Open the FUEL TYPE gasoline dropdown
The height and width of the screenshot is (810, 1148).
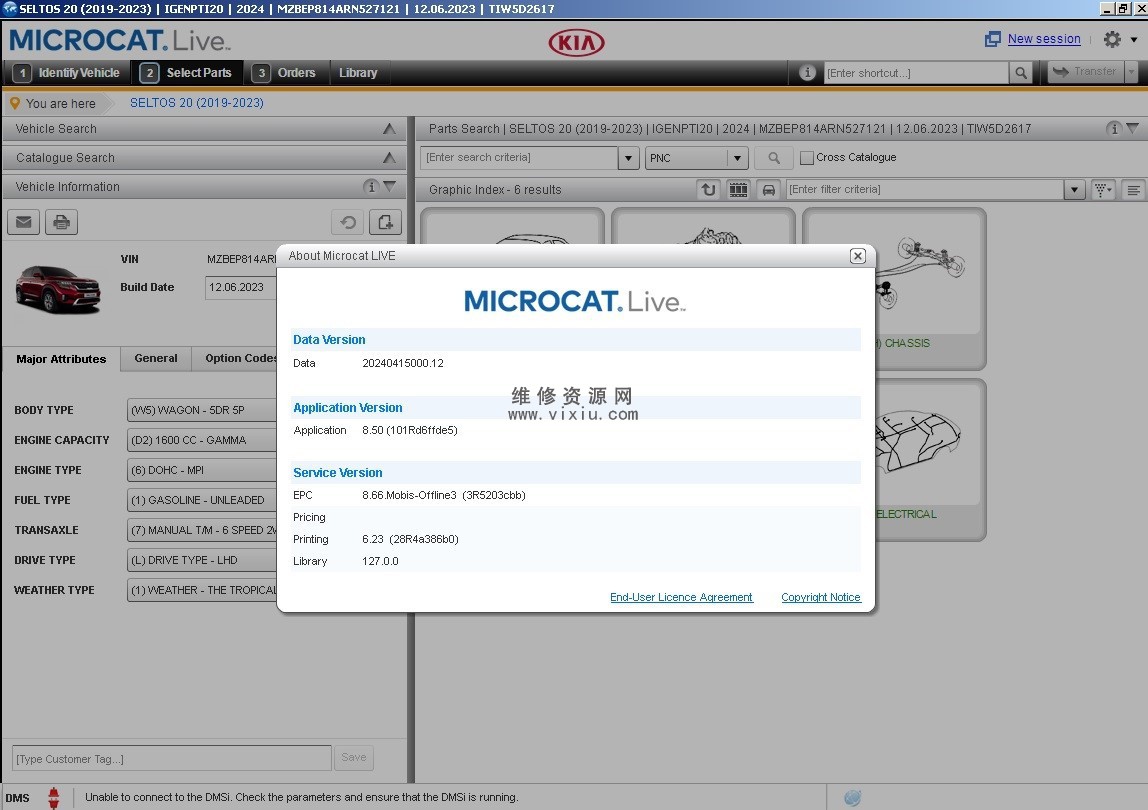point(202,500)
